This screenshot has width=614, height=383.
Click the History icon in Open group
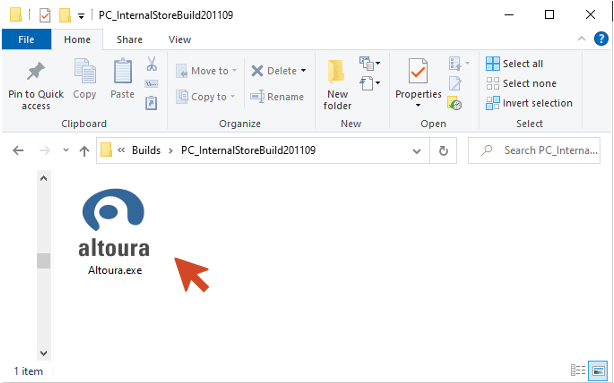coord(454,103)
